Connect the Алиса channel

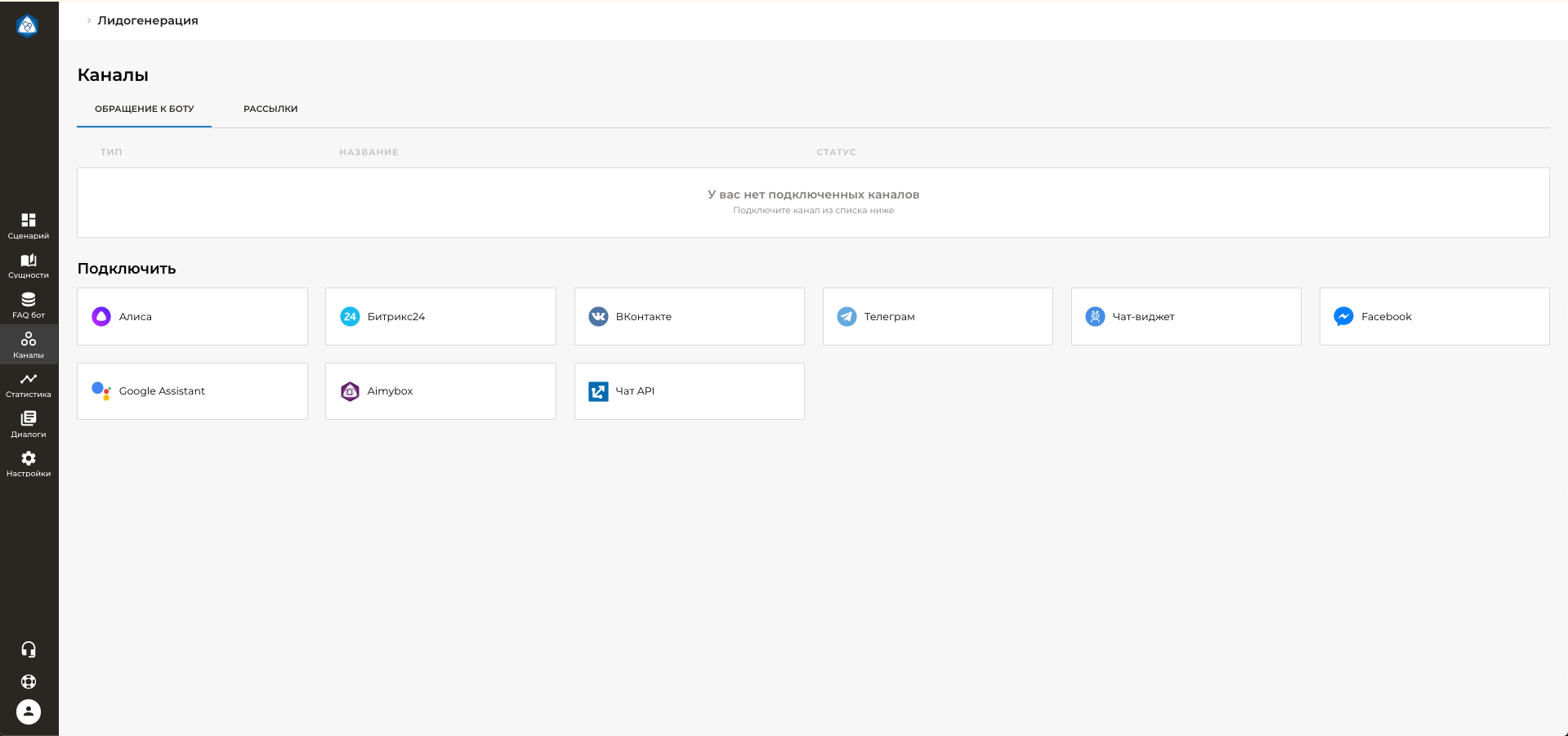(x=192, y=316)
